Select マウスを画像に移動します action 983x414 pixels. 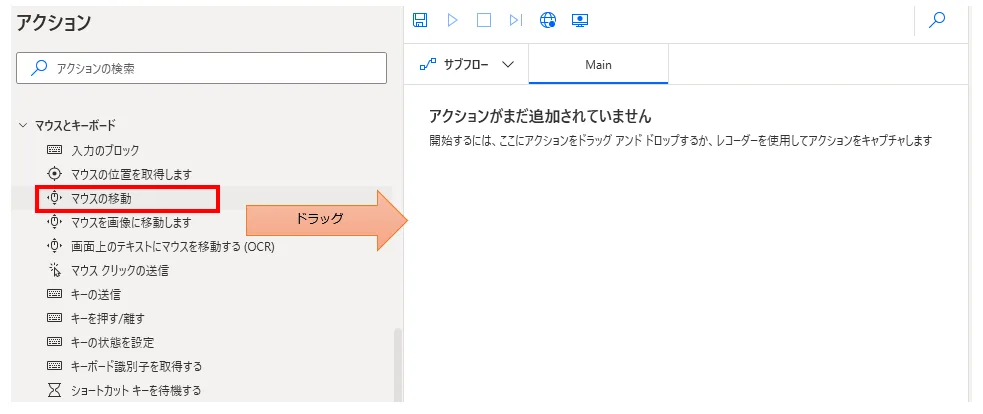click(130, 222)
